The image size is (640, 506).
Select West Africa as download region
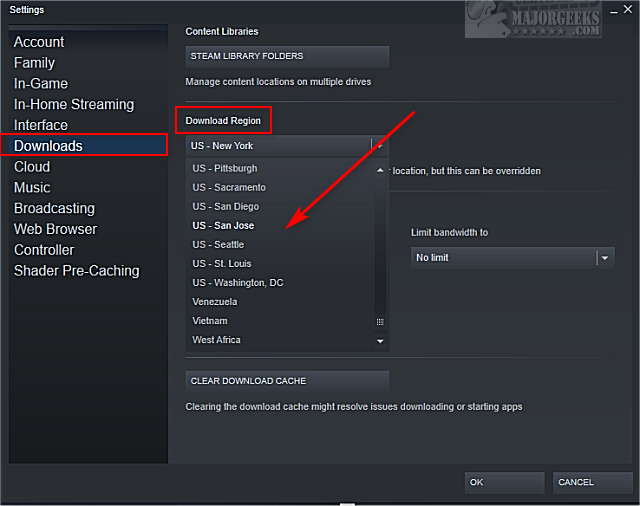tap(281, 340)
